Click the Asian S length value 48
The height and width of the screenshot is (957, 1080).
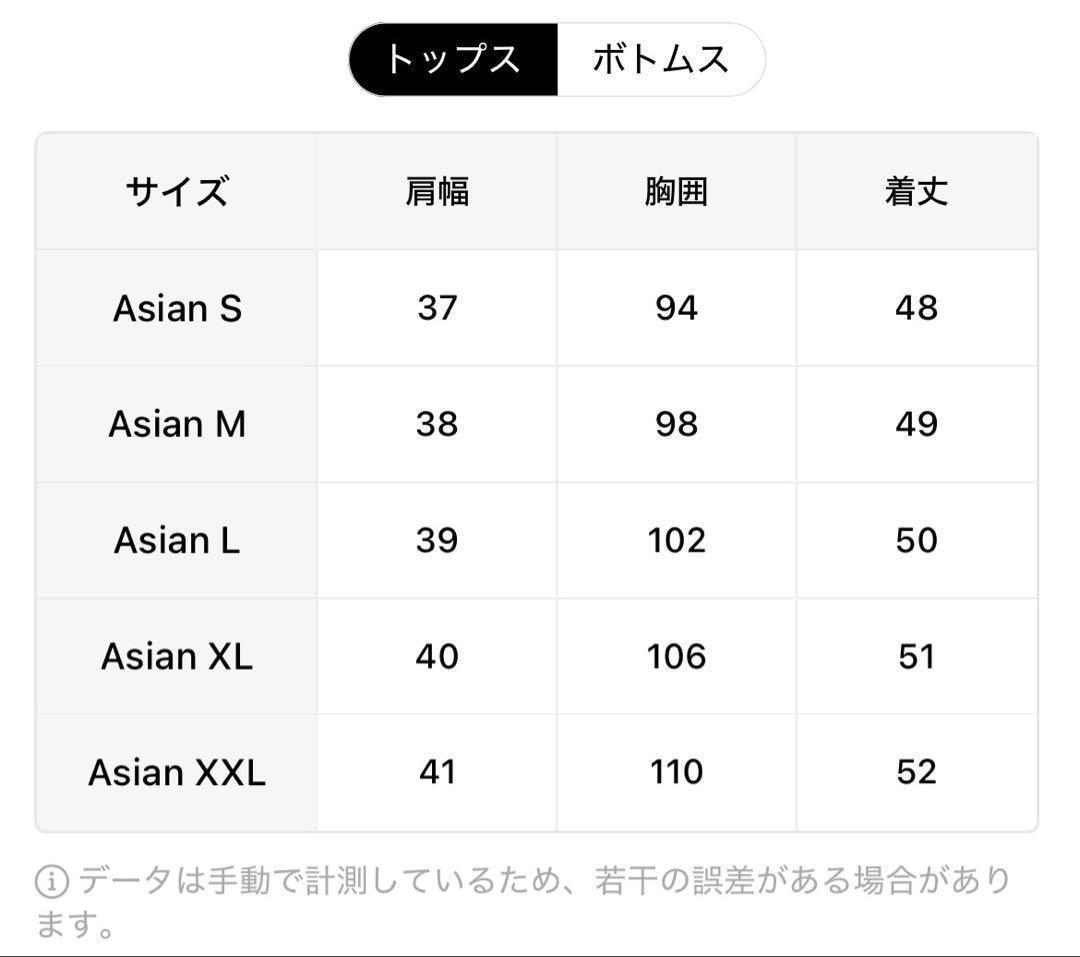[916, 308]
